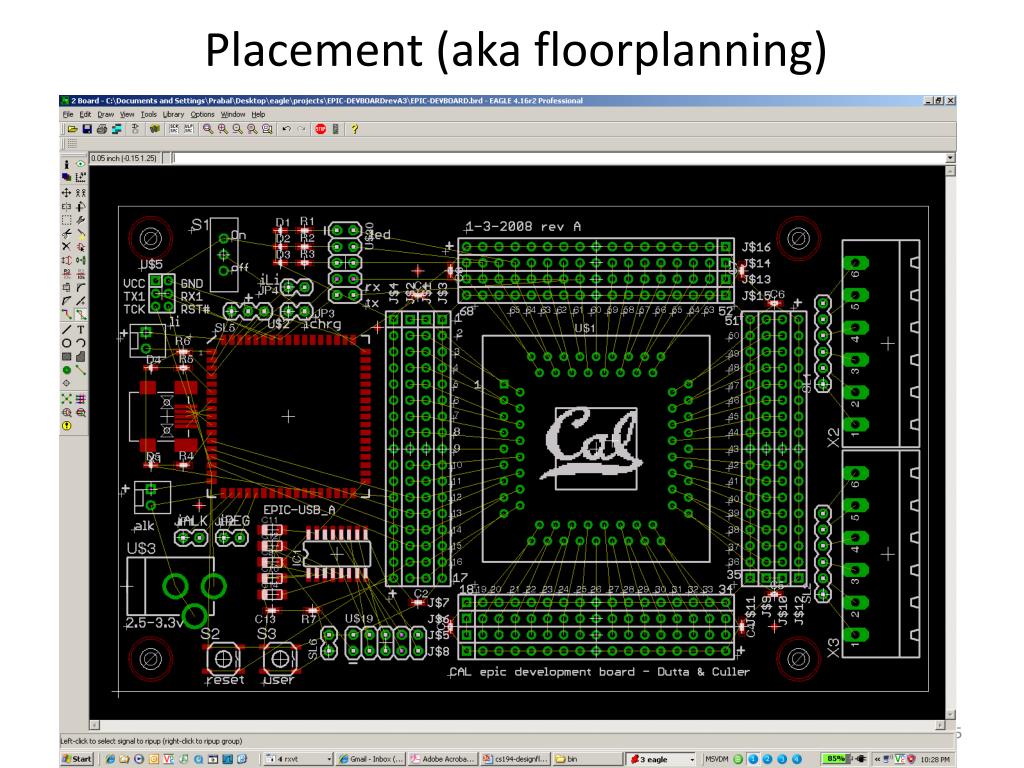Select the Delete (X) tool
Viewport: 1024px width, 768px height.
[67, 247]
